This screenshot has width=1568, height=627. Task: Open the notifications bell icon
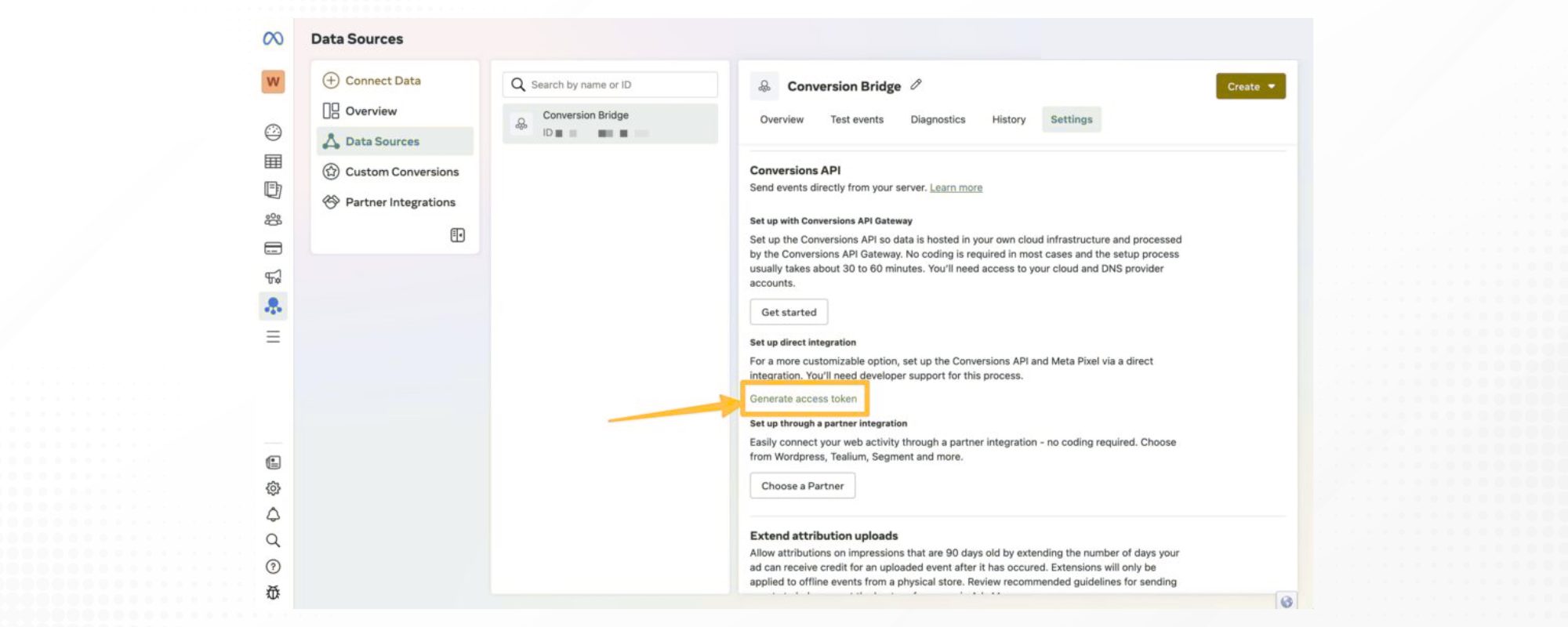[x=273, y=515]
